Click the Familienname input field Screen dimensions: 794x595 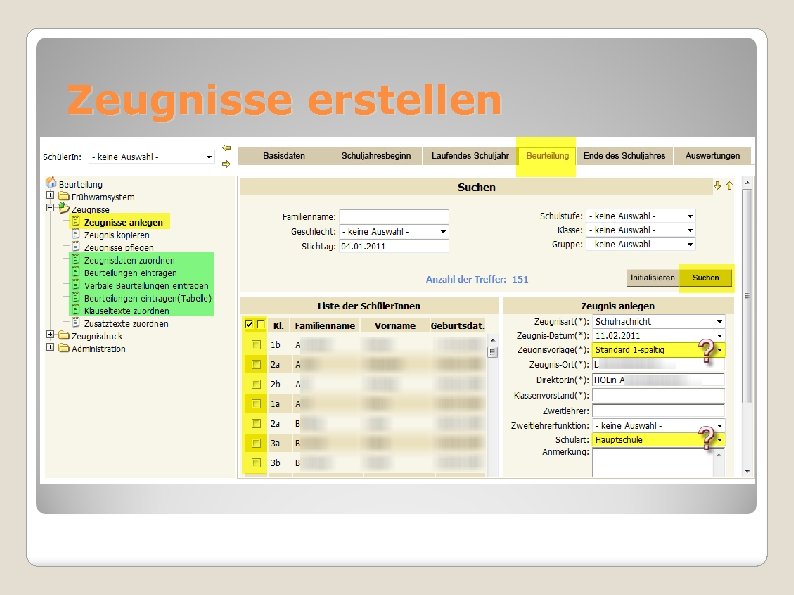tap(394, 217)
